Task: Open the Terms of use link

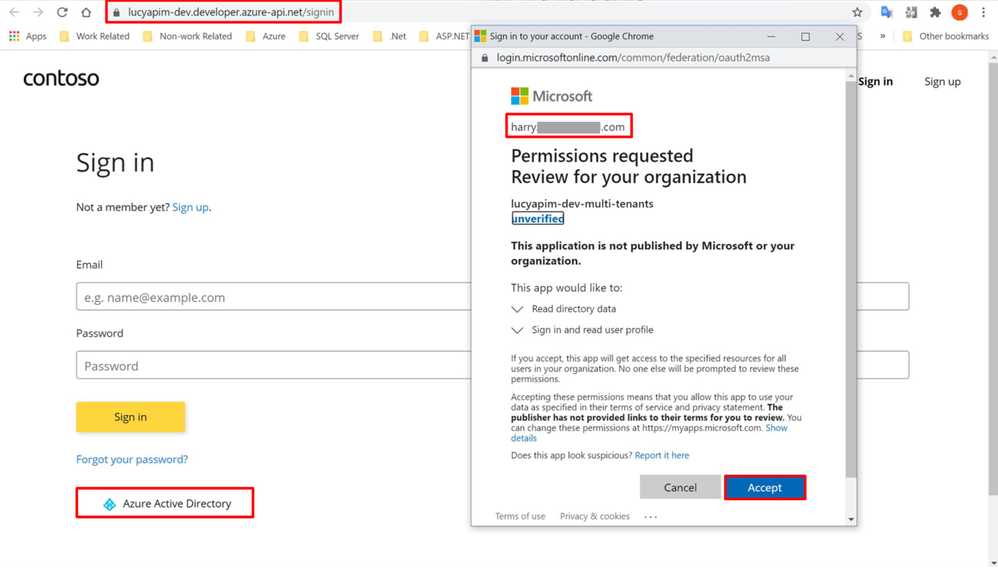Action: (520, 516)
